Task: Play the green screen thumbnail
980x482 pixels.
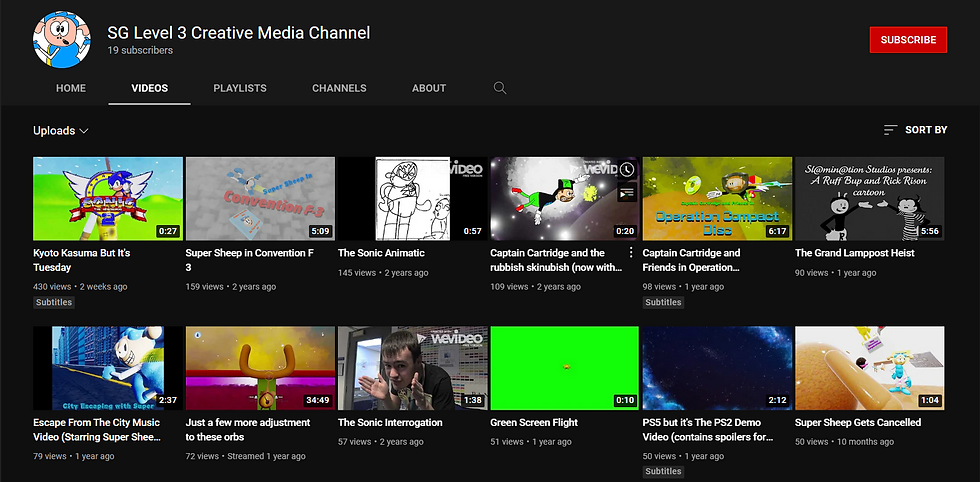Action: click(x=565, y=368)
